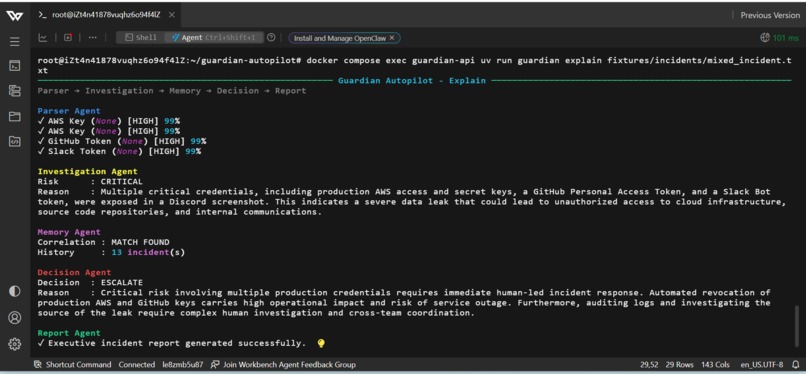Click the Decision : ESCALATE line
Viewport: 806px width, 374px height.
tap(90, 283)
